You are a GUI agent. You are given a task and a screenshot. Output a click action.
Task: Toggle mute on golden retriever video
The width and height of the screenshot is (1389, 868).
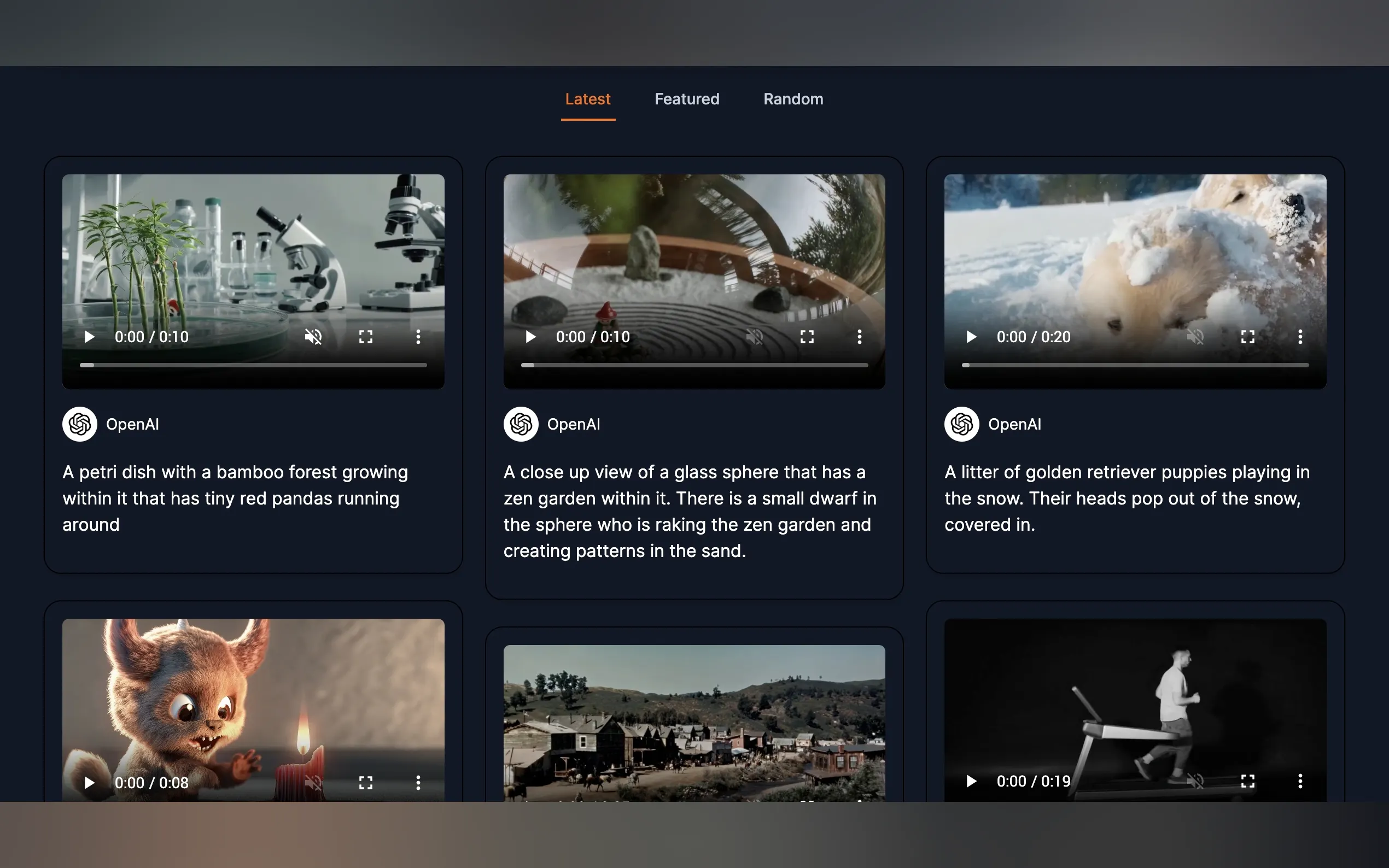1195,337
